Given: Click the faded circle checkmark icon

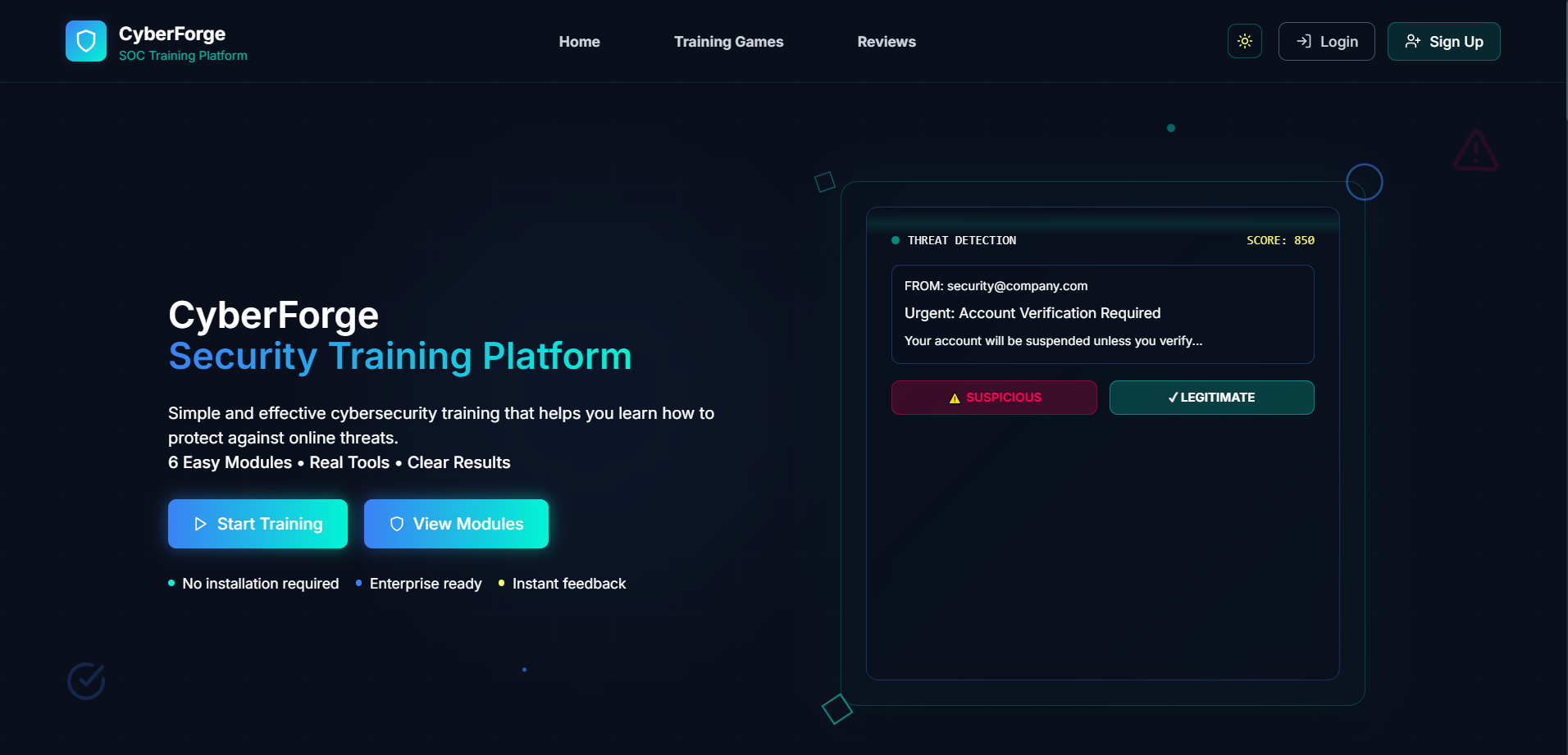Looking at the screenshot, I should click(x=86, y=680).
